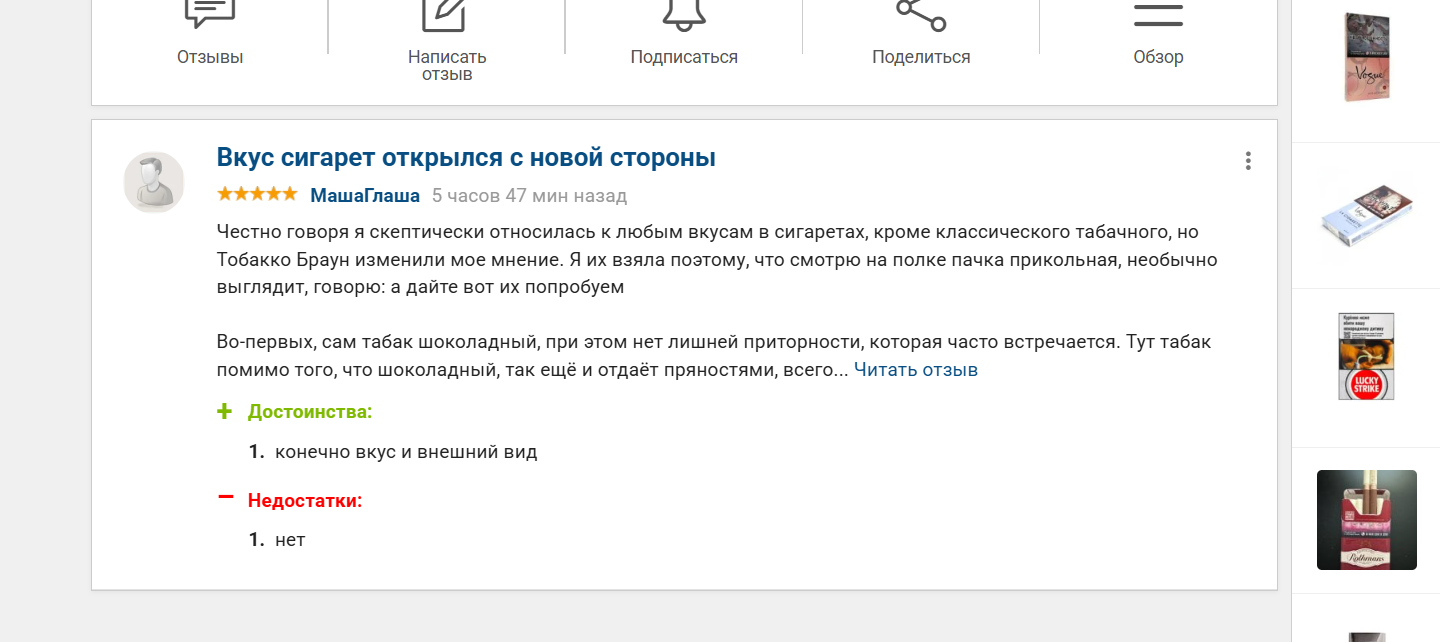The image size is (1440, 642).
Task: Open the Отзывы speech bubble icon
Action: tap(210, 12)
